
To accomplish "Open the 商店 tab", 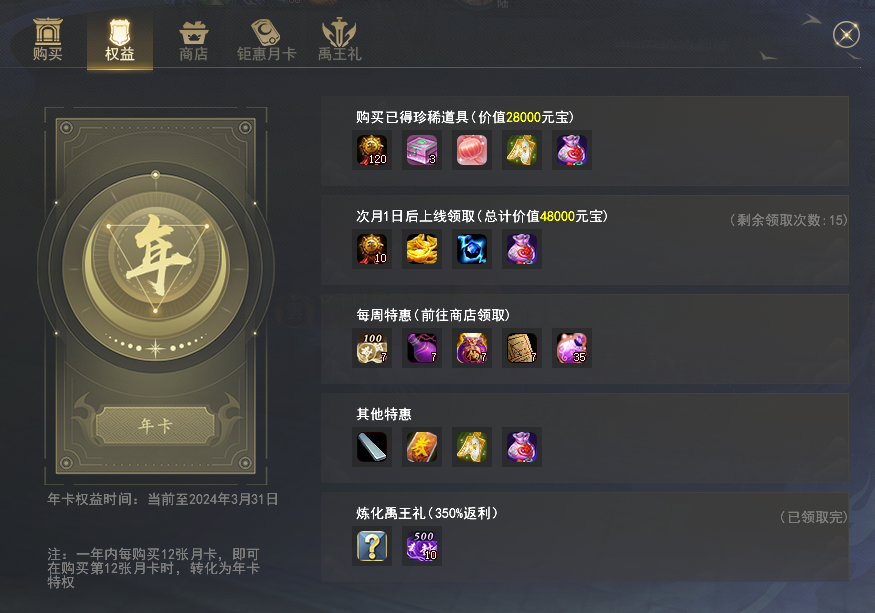I will tap(193, 41).
